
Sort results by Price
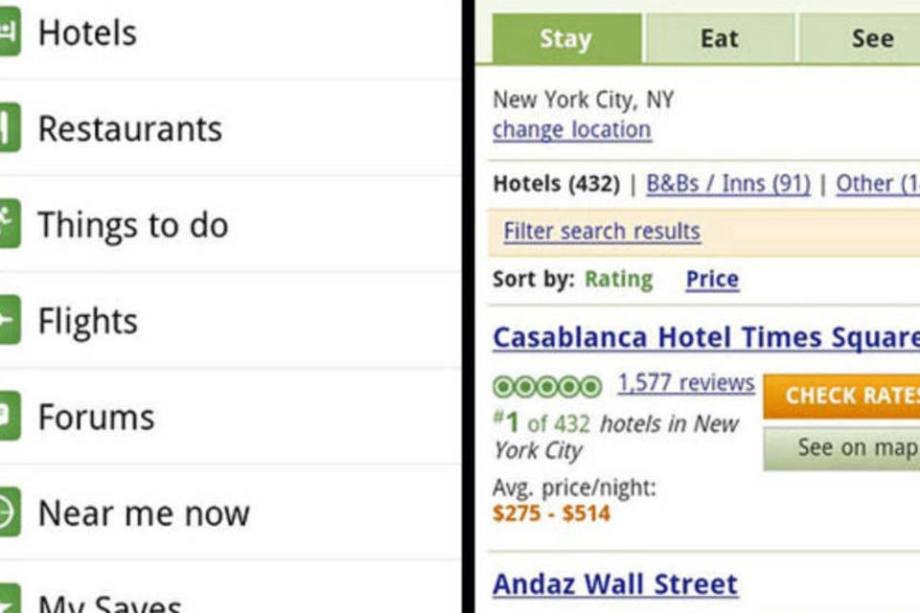(712, 280)
